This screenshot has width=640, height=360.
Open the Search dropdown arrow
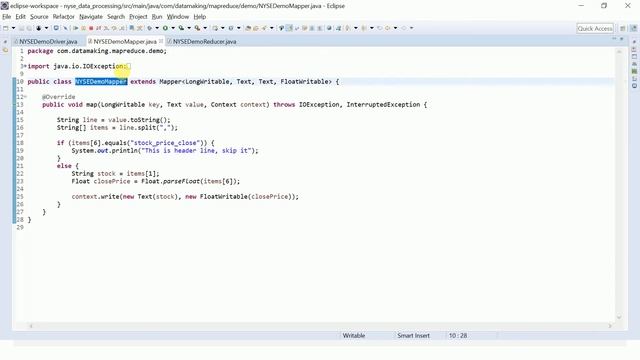point(271,28)
